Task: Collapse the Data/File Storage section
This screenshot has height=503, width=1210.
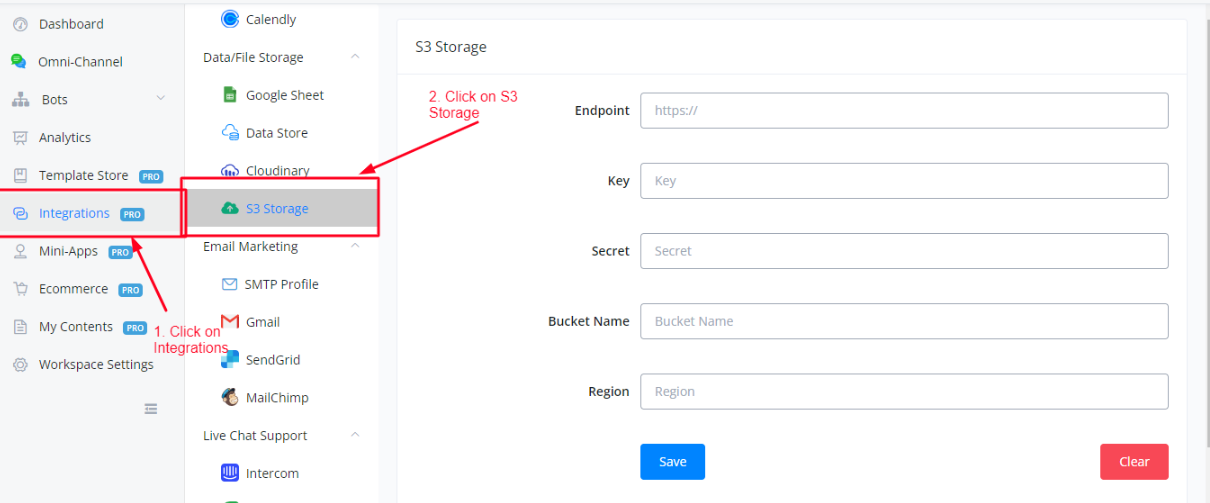Action: tap(355, 57)
